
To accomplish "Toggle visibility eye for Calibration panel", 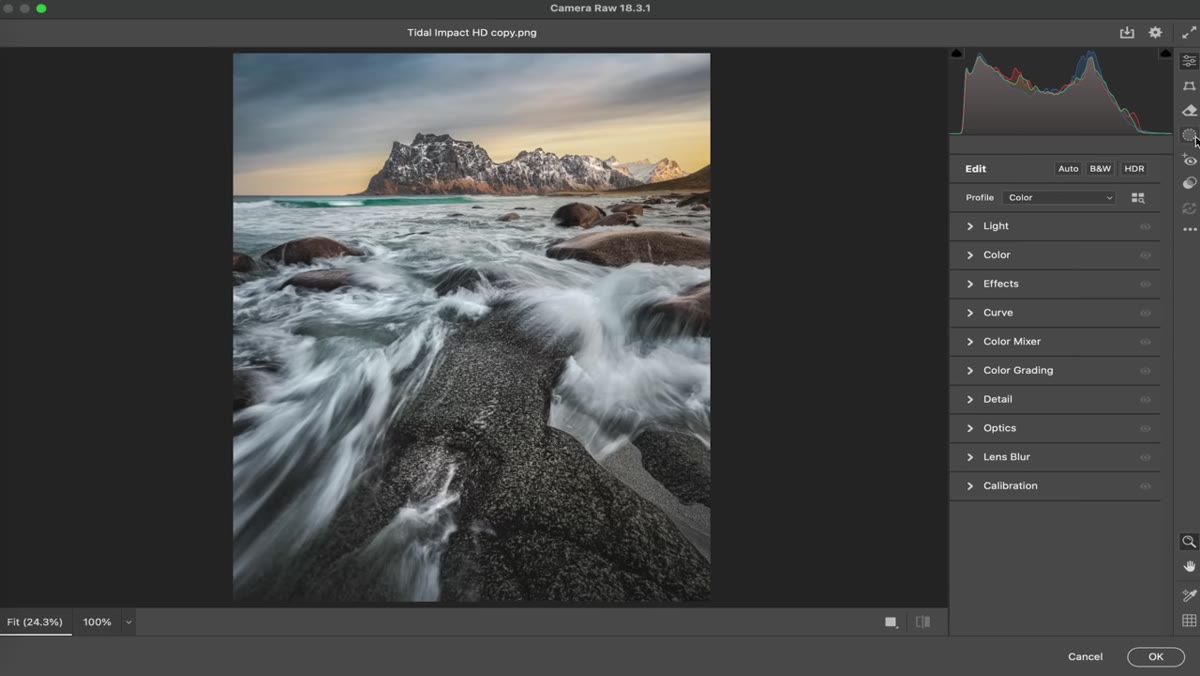I will (1145, 486).
